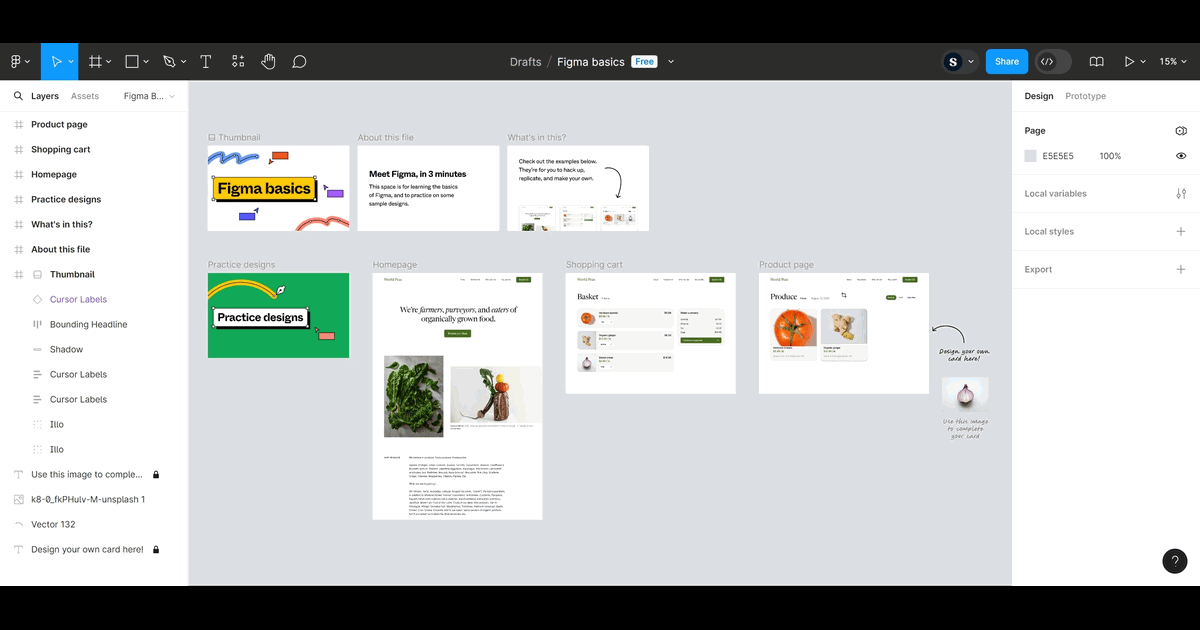Toggle page background visibility eye
The image size is (1200, 630).
pos(1181,156)
